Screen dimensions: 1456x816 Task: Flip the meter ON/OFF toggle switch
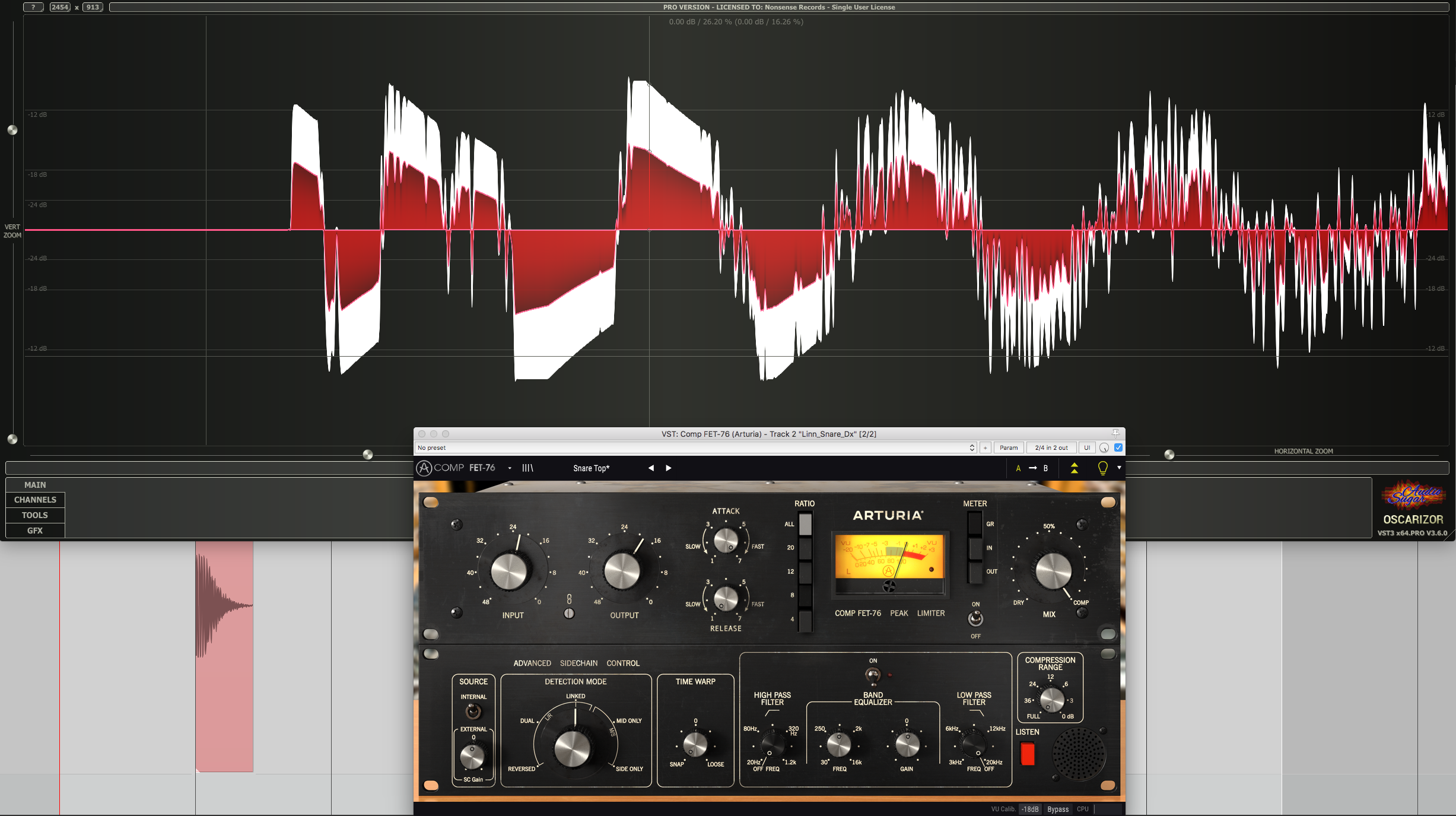point(975,619)
